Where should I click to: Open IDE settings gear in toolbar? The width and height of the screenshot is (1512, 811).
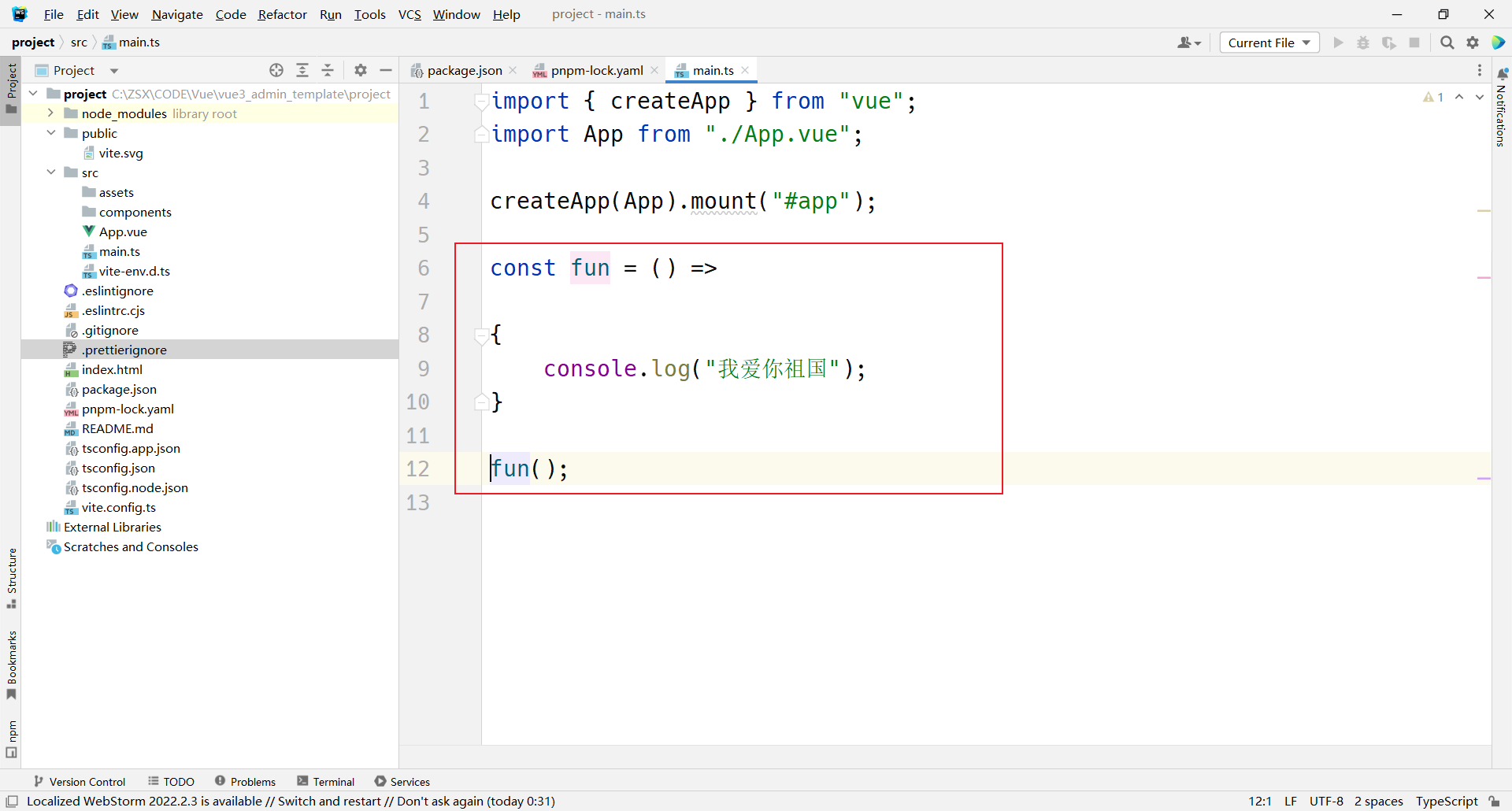(x=1473, y=43)
